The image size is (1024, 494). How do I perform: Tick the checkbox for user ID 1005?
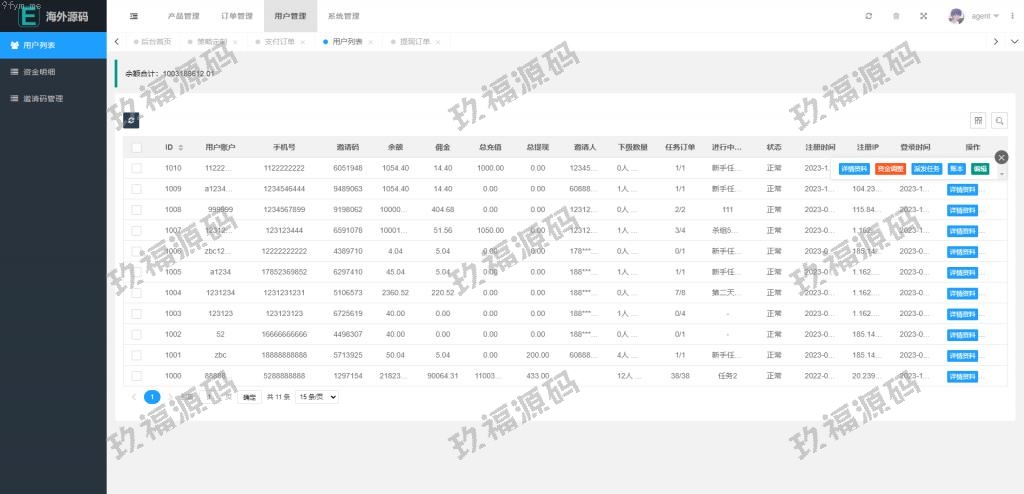[x=136, y=272]
